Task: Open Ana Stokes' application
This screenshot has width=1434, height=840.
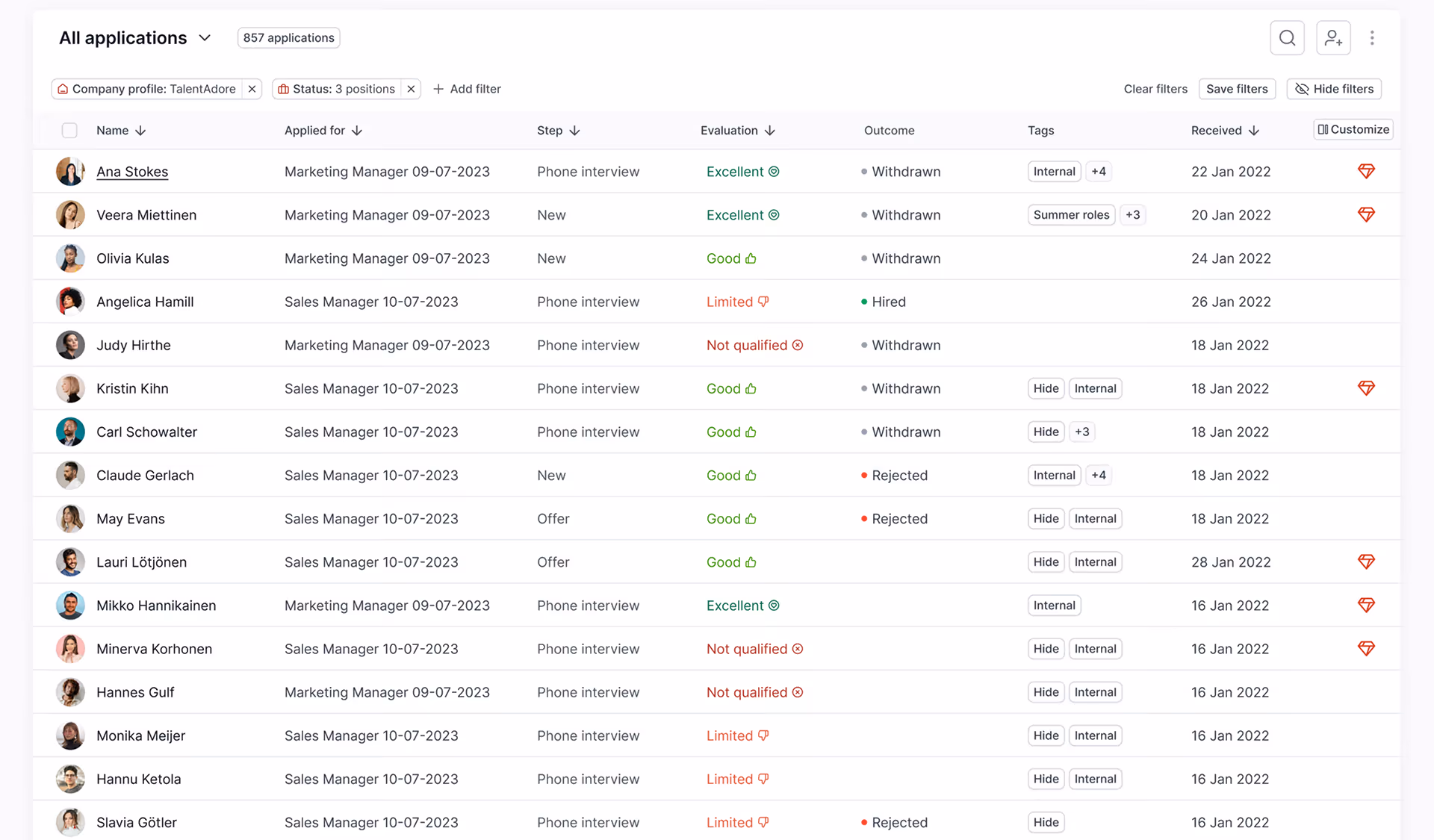Action: [132, 171]
